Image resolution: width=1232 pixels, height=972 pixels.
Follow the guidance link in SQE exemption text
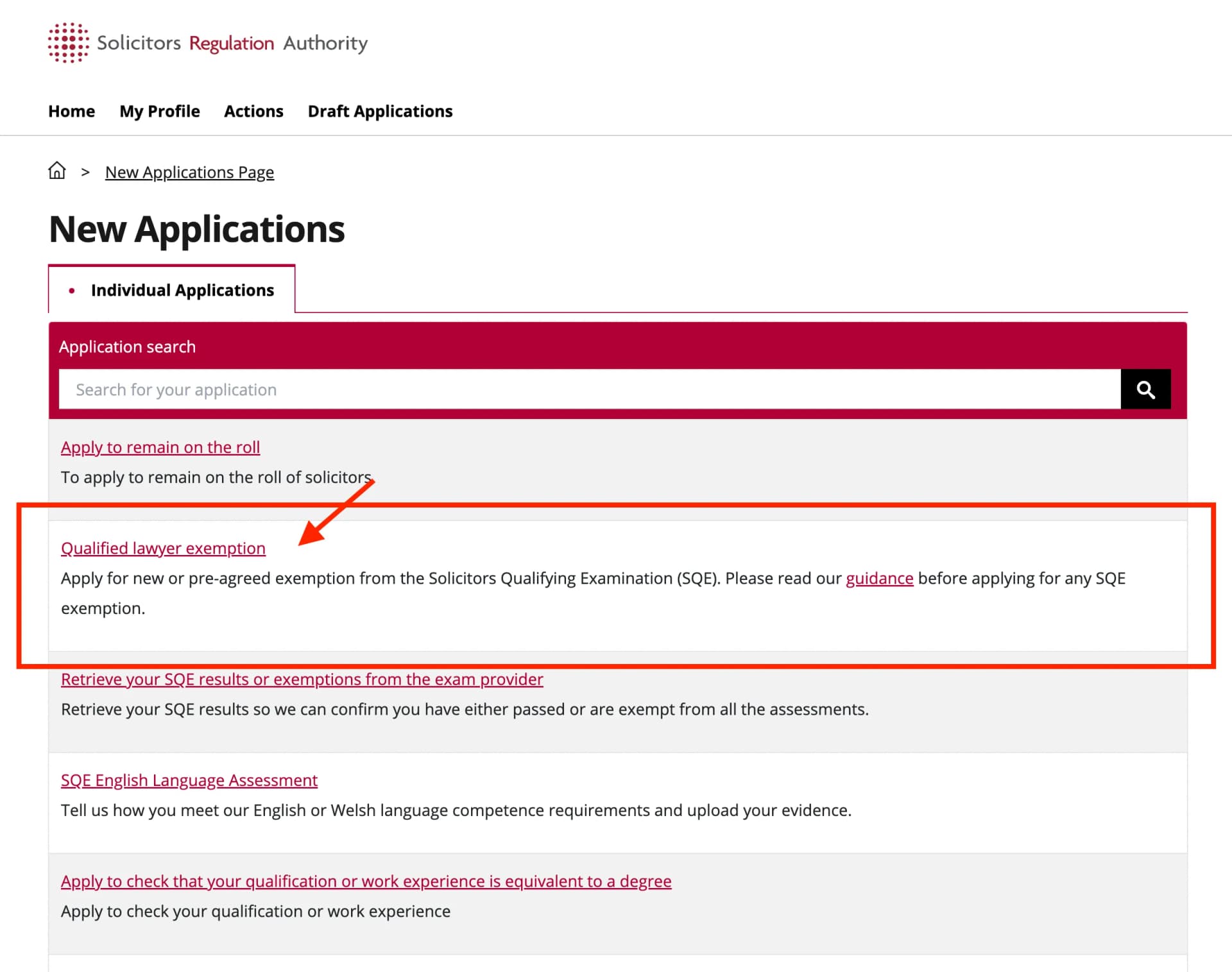point(879,578)
